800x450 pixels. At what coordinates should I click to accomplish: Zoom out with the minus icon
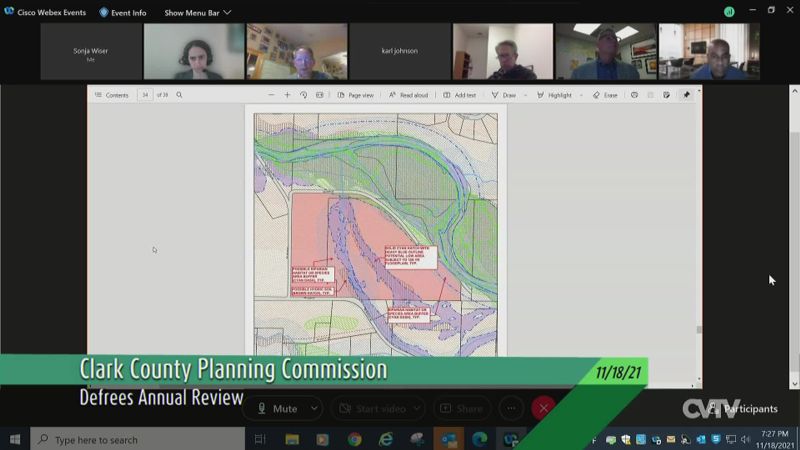(x=271, y=95)
